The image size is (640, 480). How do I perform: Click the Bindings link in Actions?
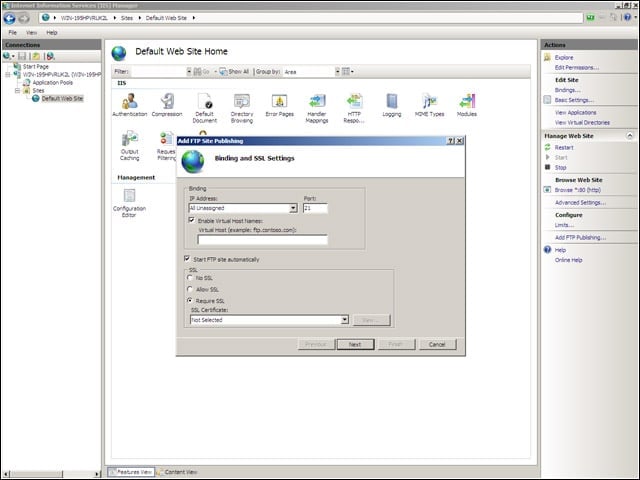[567, 90]
